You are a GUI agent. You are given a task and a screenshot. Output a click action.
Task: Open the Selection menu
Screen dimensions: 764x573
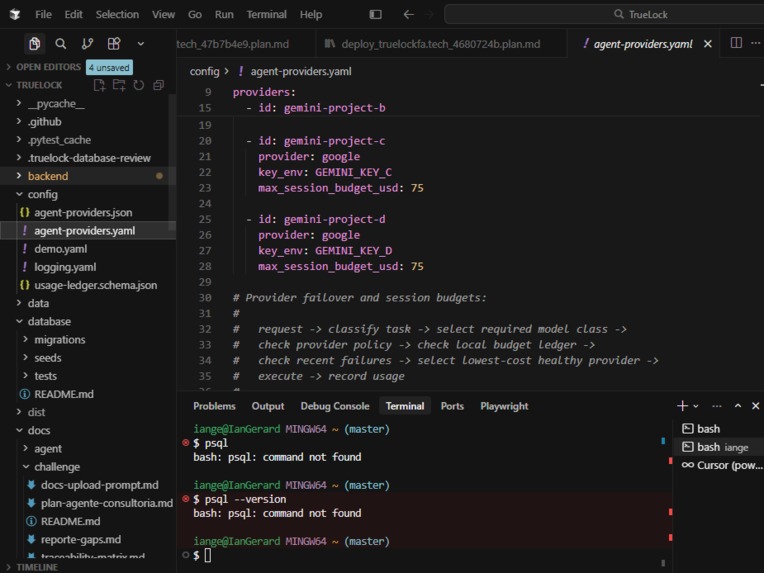pyautogui.click(x=117, y=15)
